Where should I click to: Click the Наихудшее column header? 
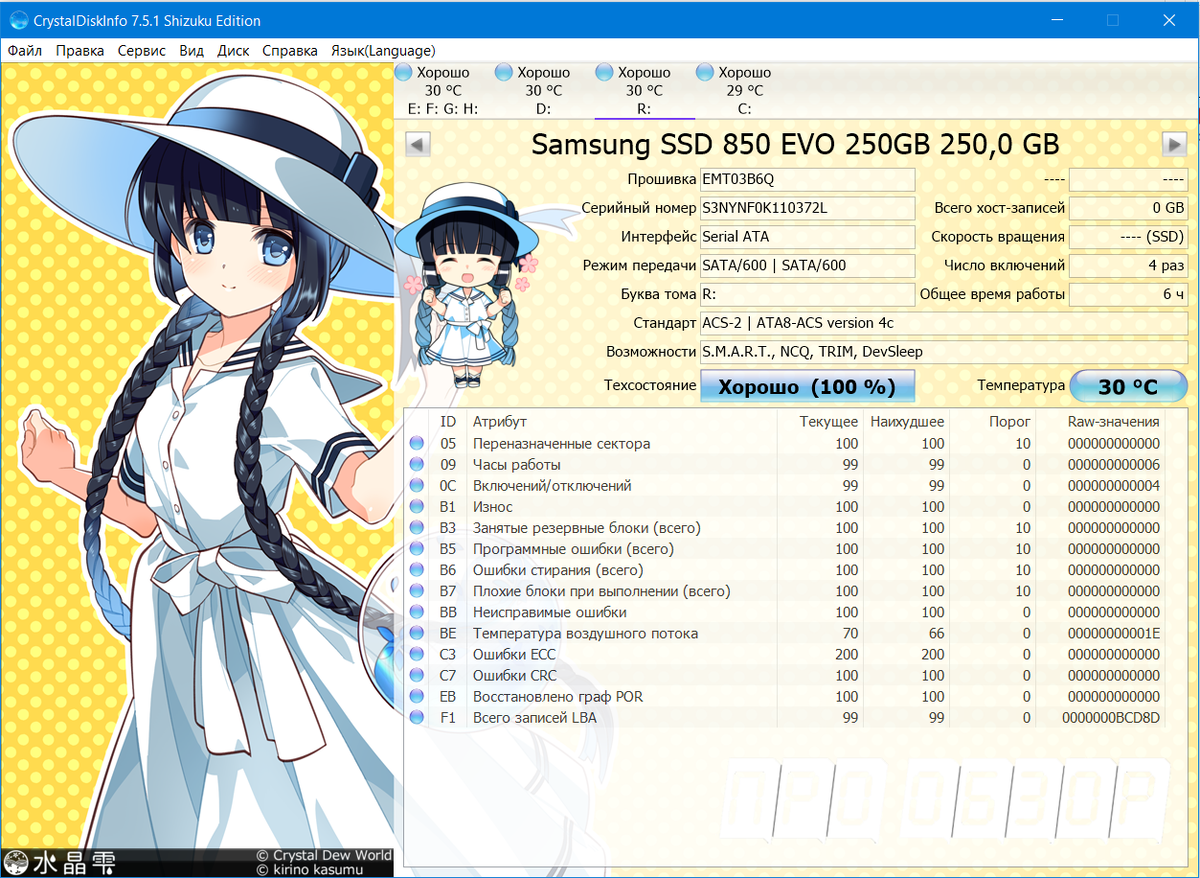pos(907,422)
